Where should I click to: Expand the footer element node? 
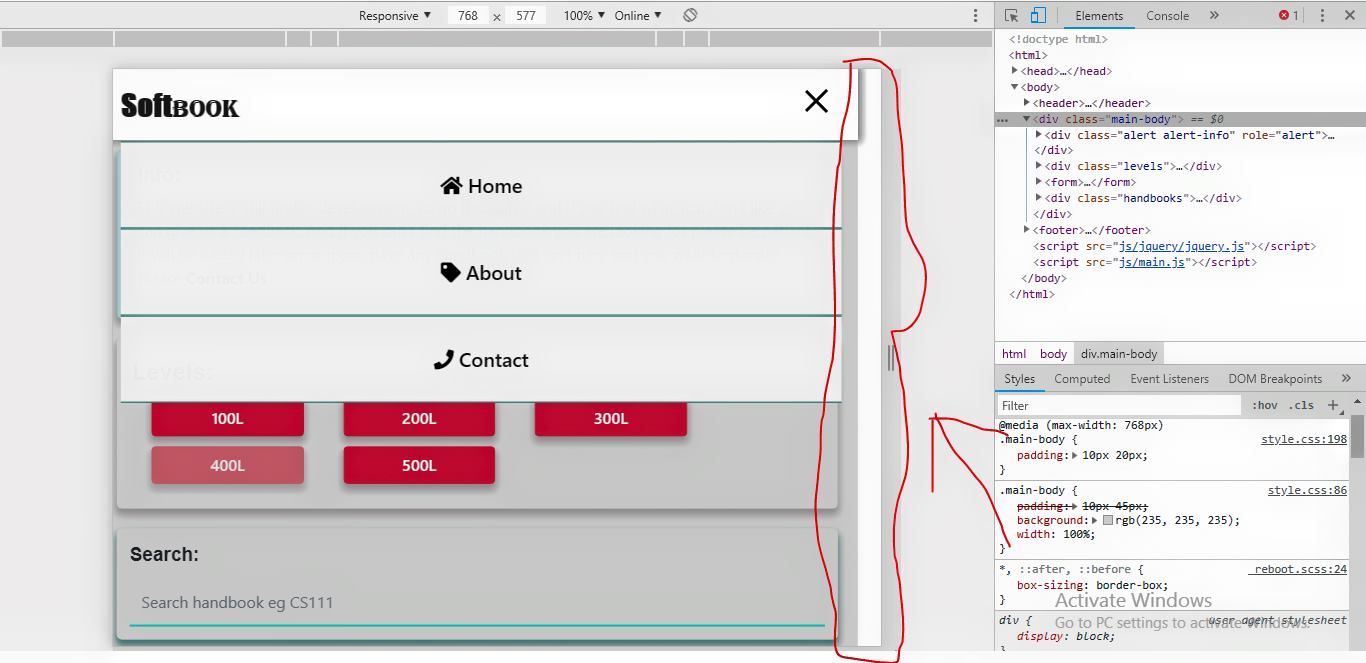[1027, 230]
